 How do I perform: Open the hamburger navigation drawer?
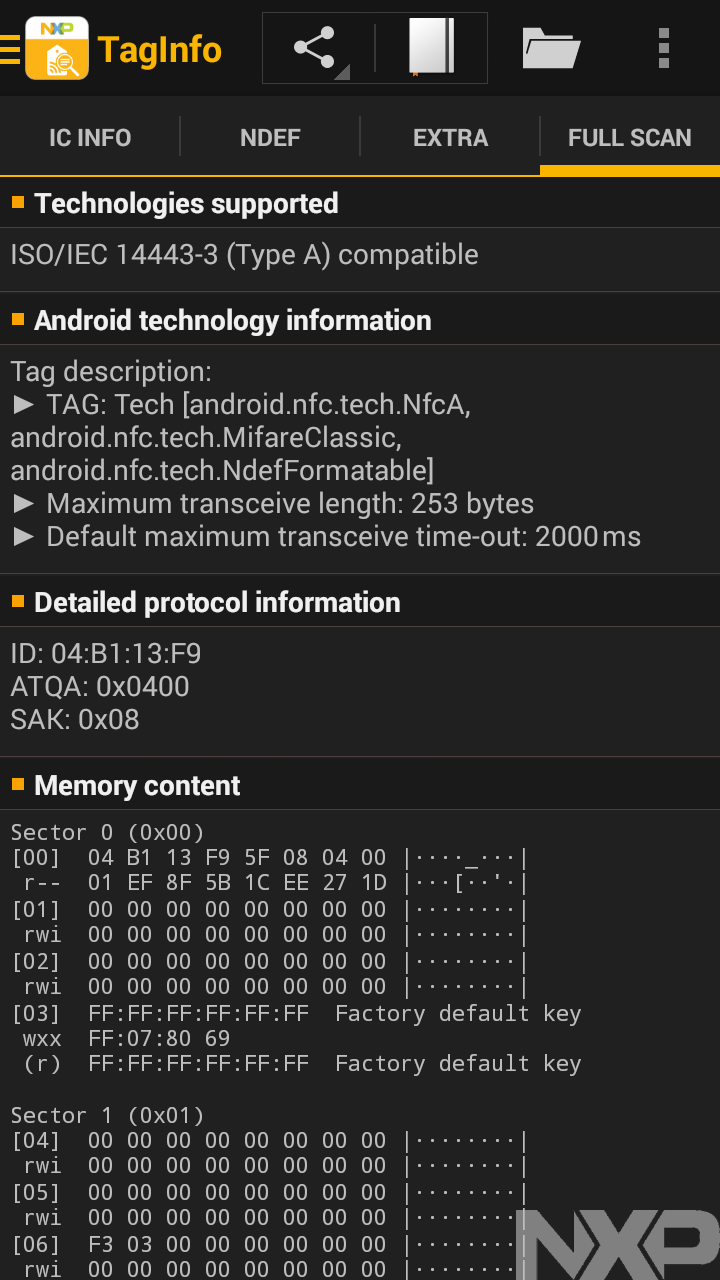pos(10,49)
